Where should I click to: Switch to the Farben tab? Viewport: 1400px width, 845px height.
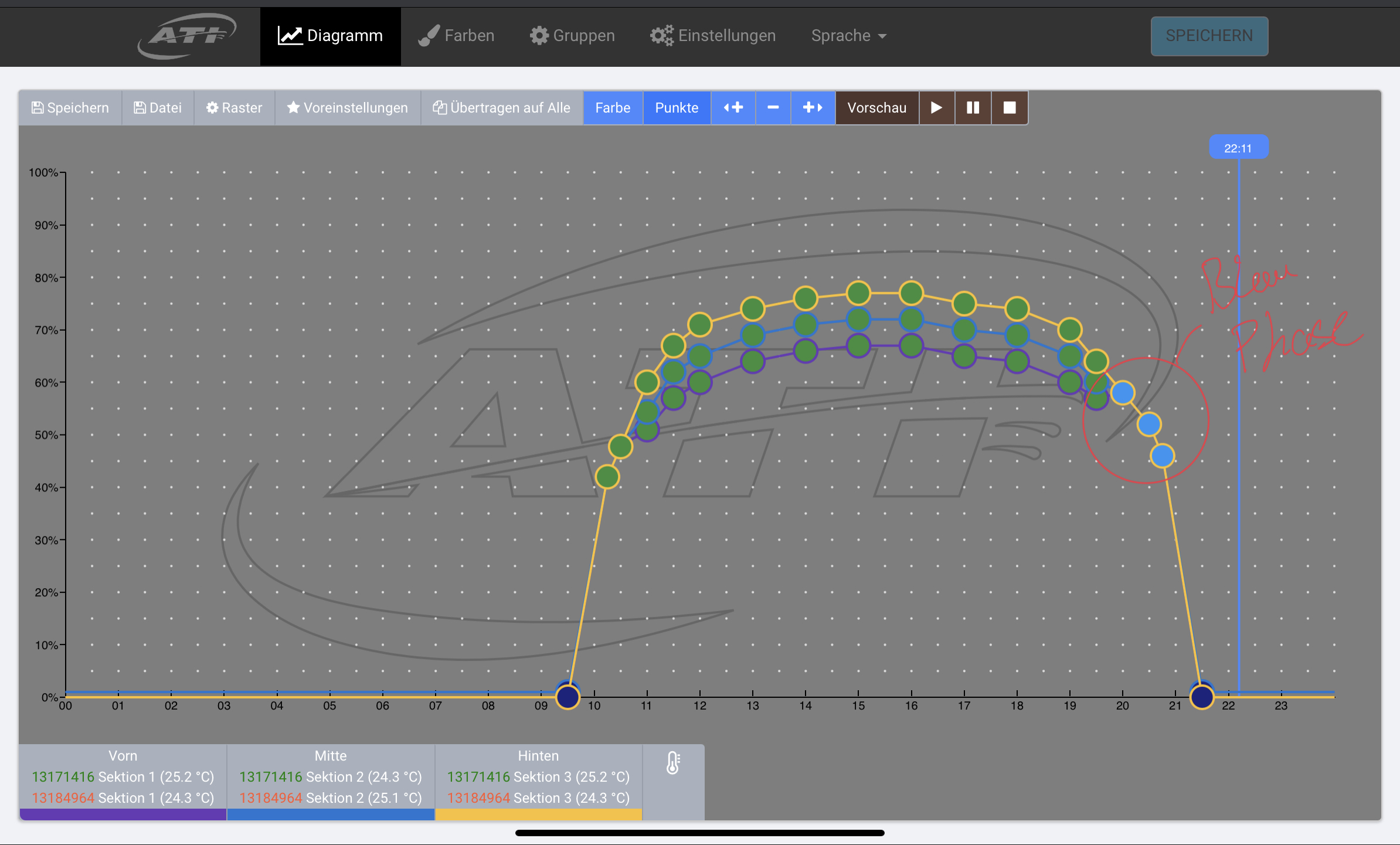(x=456, y=36)
